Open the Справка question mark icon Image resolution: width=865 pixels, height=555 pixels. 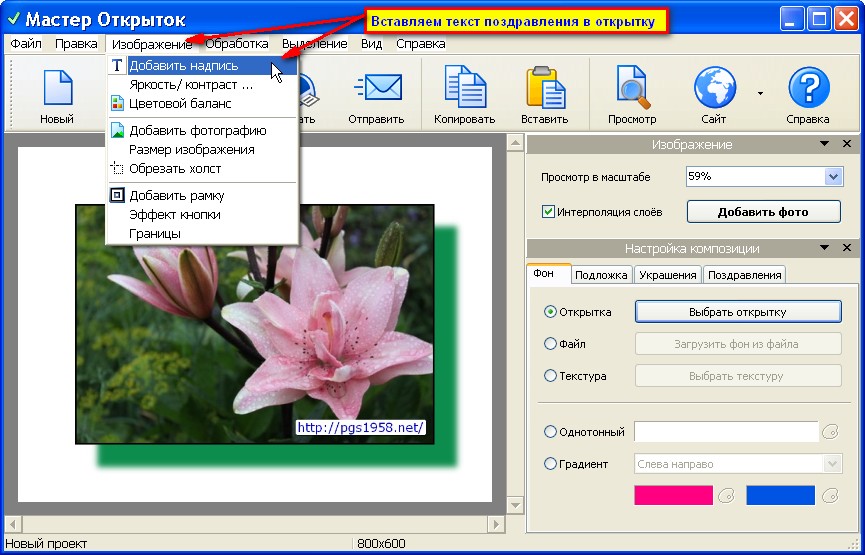click(809, 87)
